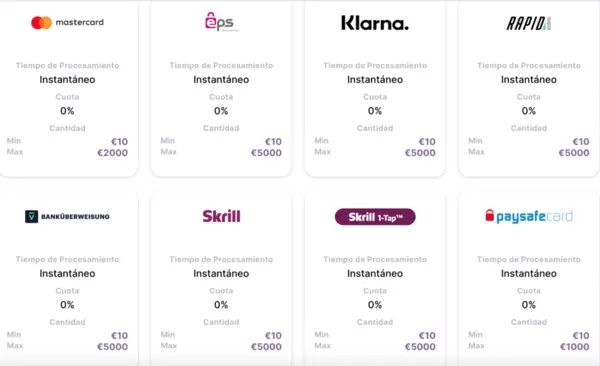The image size is (600, 366).
Task: Click the 0% fee on eps card
Action: point(221,111)
